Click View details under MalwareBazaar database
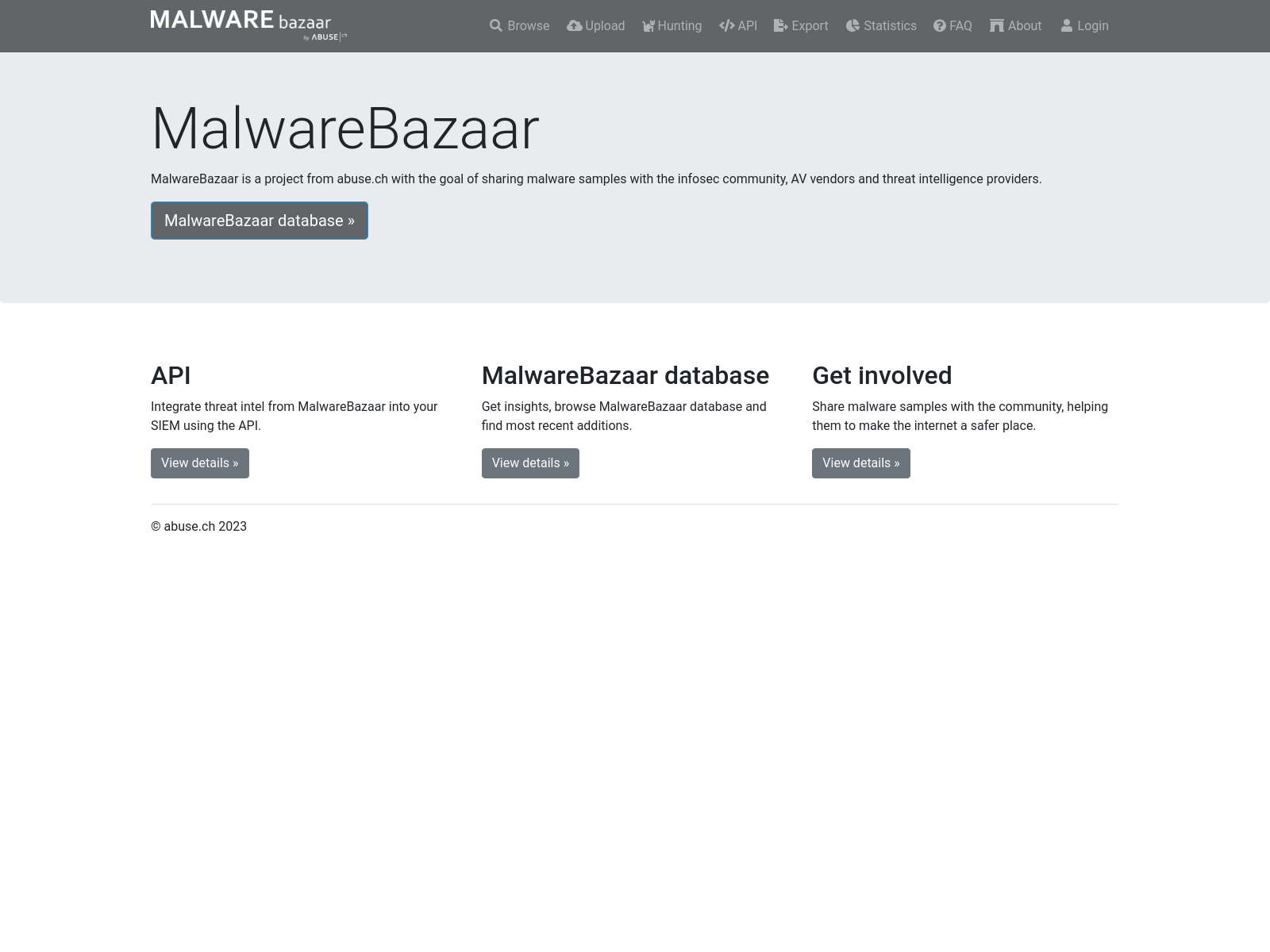Screen dimensions: 1270x952 [x=530, y=463]
